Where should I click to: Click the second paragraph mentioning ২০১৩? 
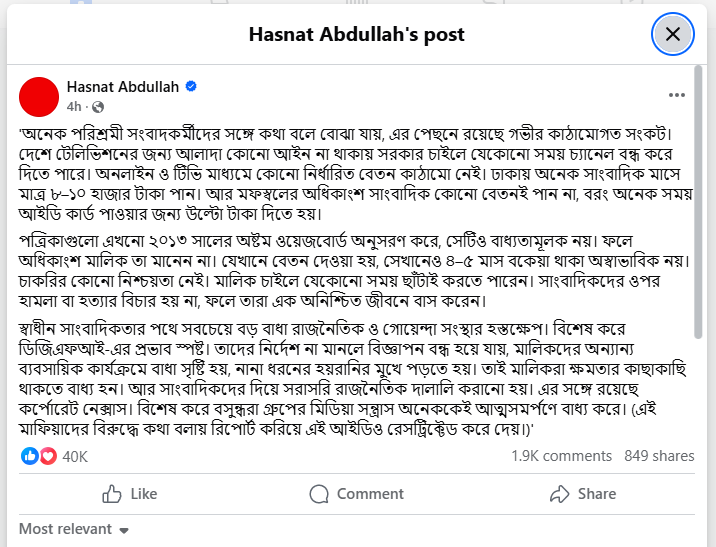click(x=354, y=271)
